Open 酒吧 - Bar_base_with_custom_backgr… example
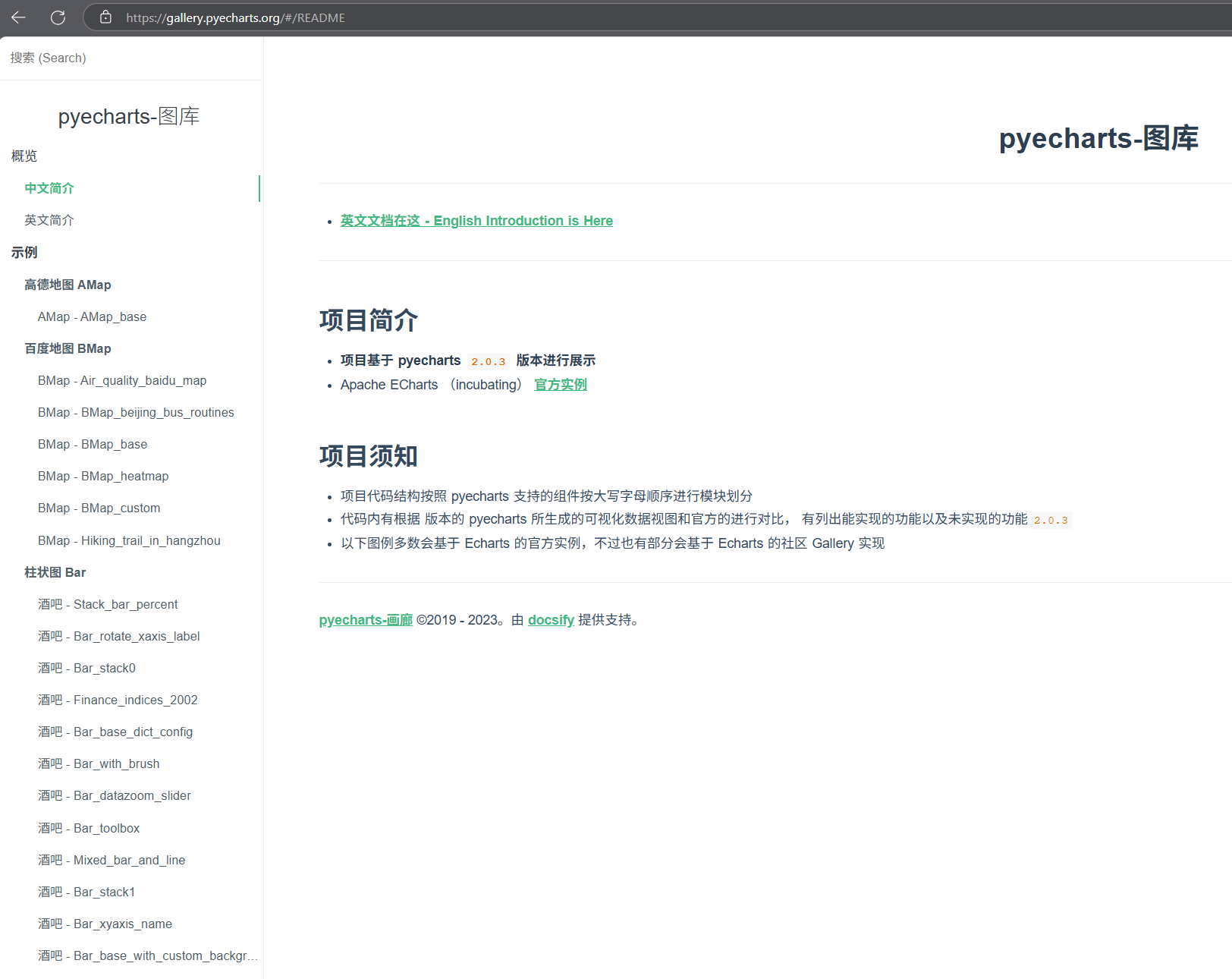The width and height of the screenshot is (1232, 979). [x=148, y=955]
